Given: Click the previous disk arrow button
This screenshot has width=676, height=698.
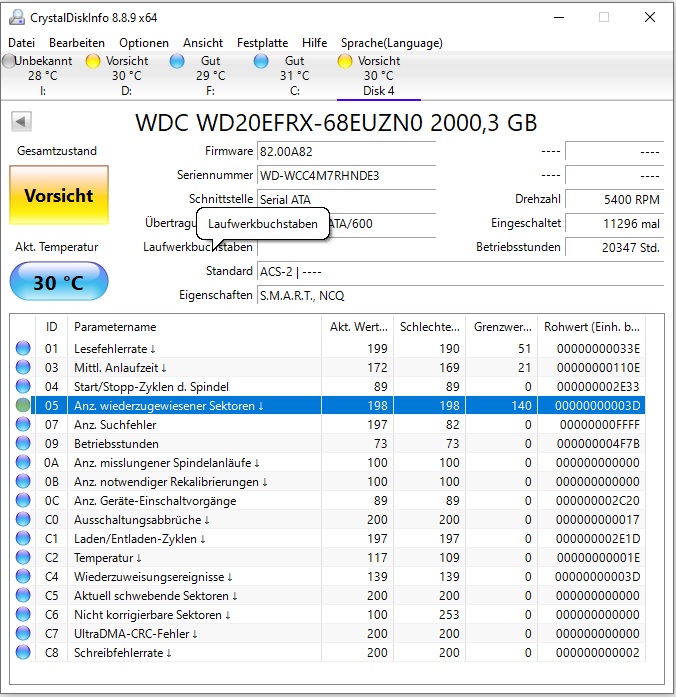Looking at the screenshot, I should 21,122.
